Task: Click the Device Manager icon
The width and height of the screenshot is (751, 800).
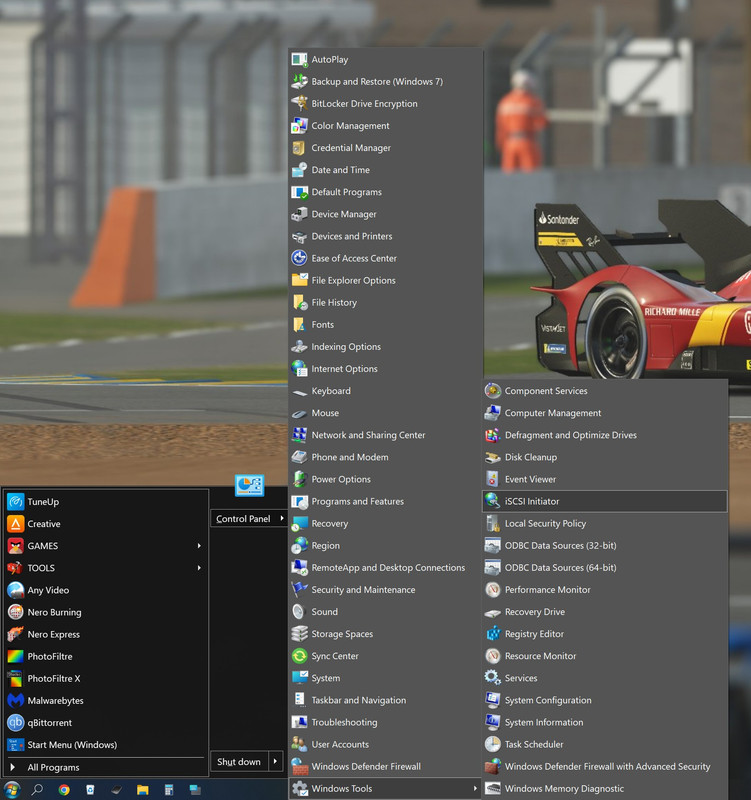Action: click(x=299, y=214)
